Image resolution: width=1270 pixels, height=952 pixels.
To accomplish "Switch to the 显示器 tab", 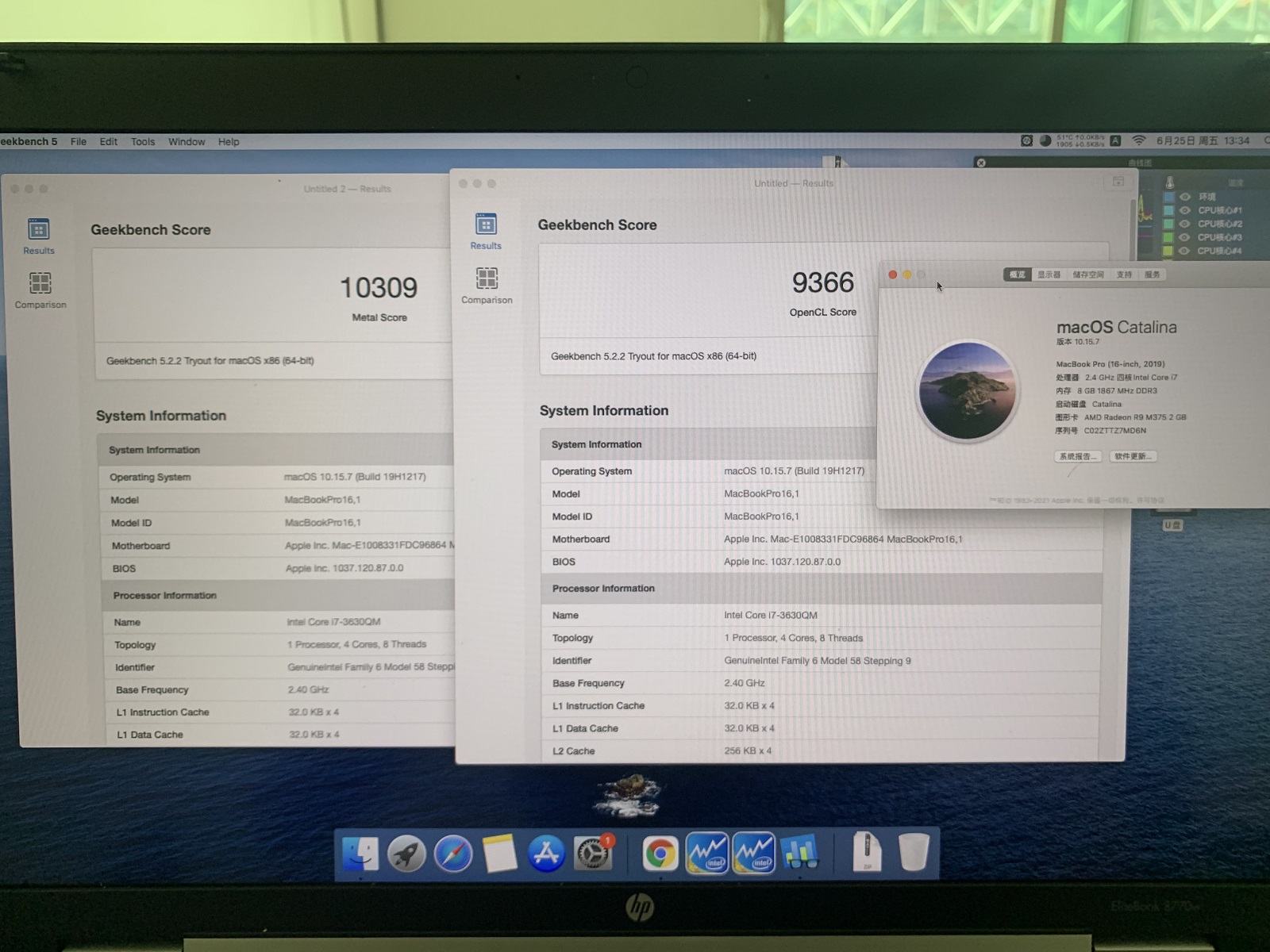I will pos(1049,274).
